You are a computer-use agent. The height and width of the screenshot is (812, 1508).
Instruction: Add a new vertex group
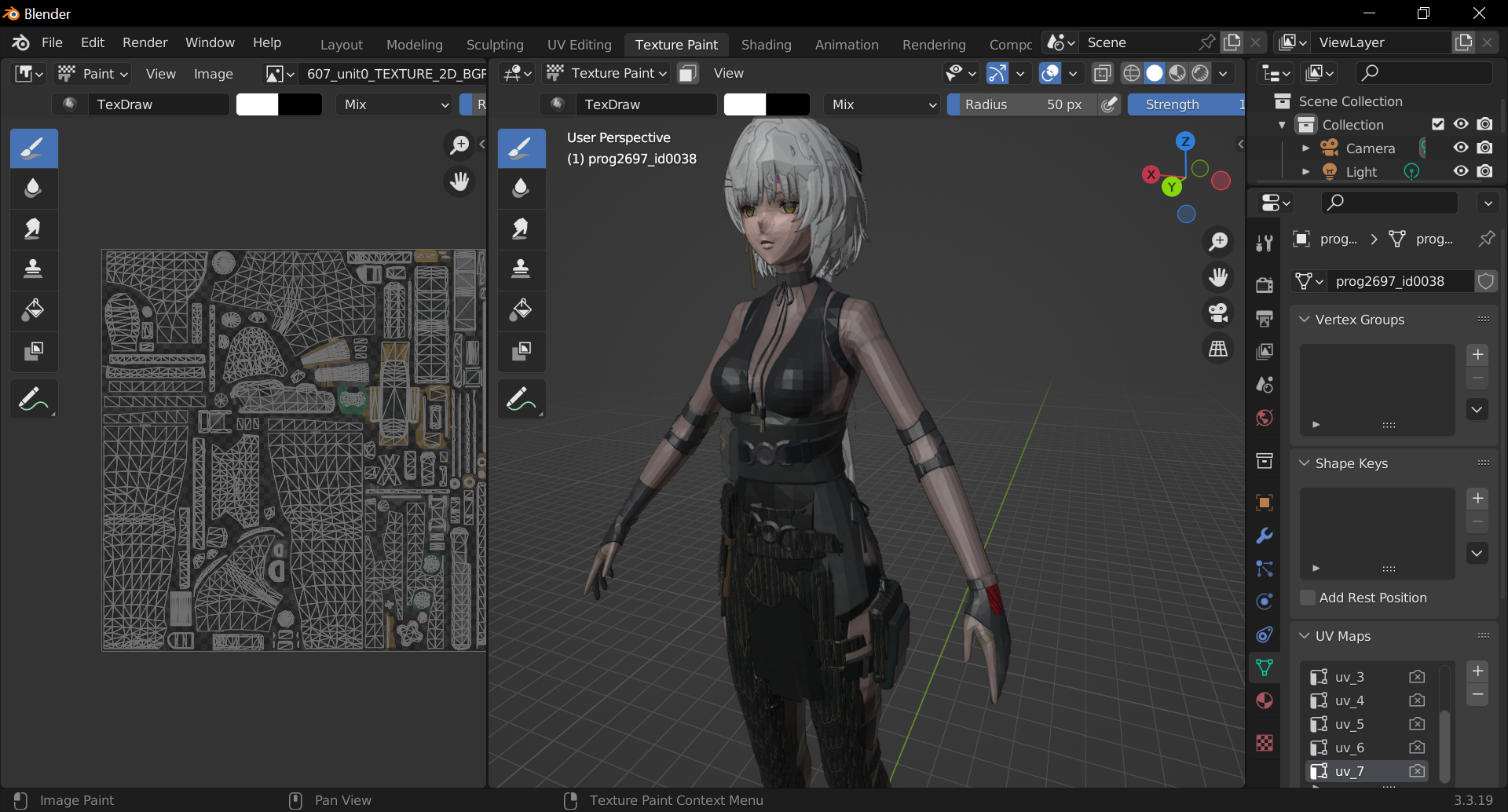[x=1477, y=355]
